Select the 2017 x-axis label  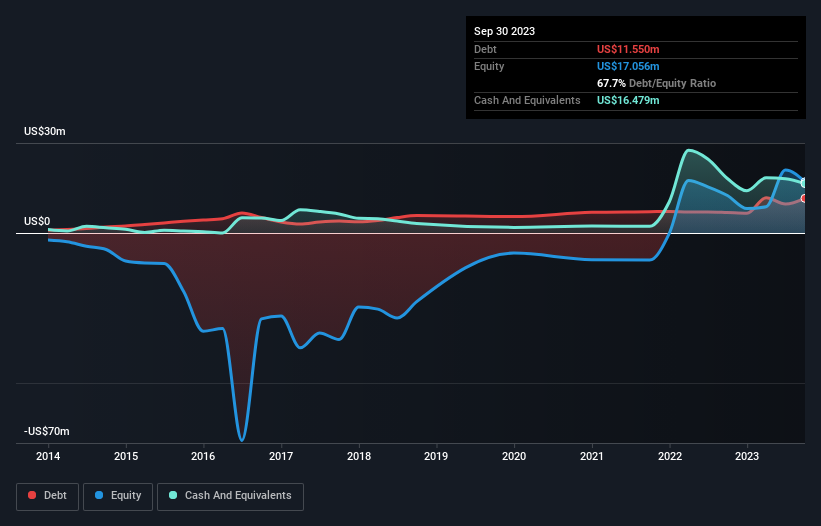281,456
